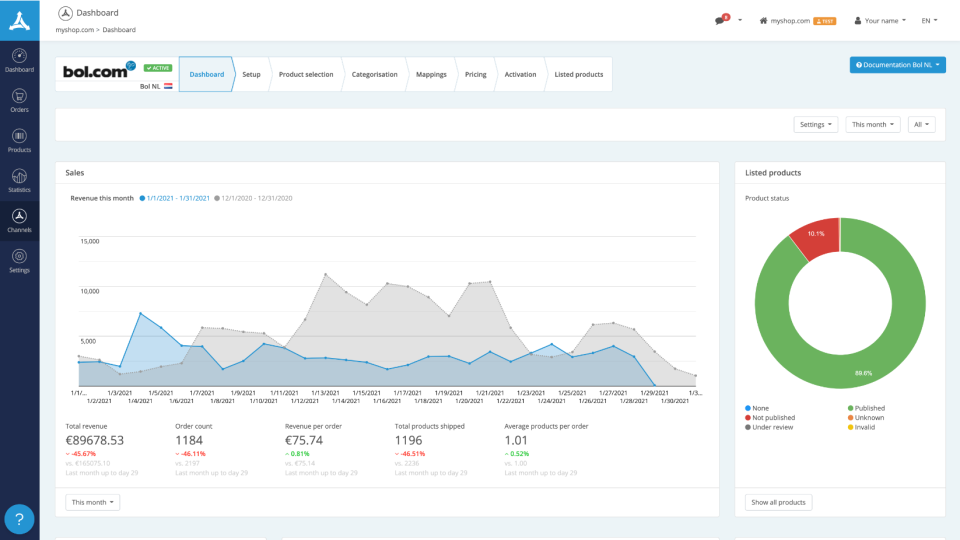Click the -45.67% revenue change indicator
The width and height of the screenshot is (960, 540).
[x=81, y=454]
